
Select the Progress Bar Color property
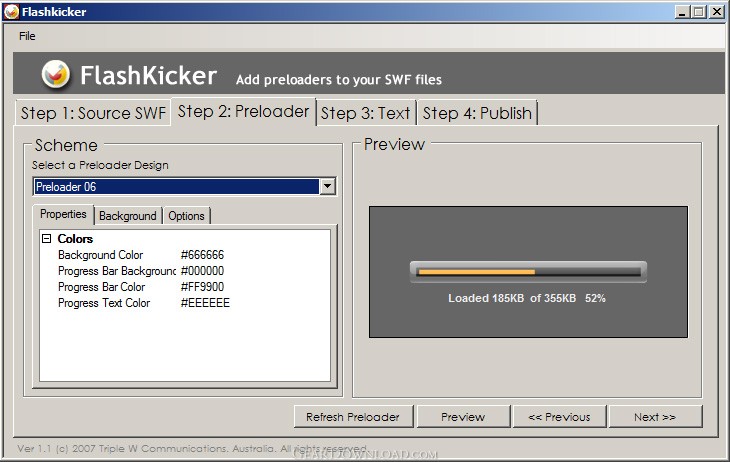click(x=101, y=287)
